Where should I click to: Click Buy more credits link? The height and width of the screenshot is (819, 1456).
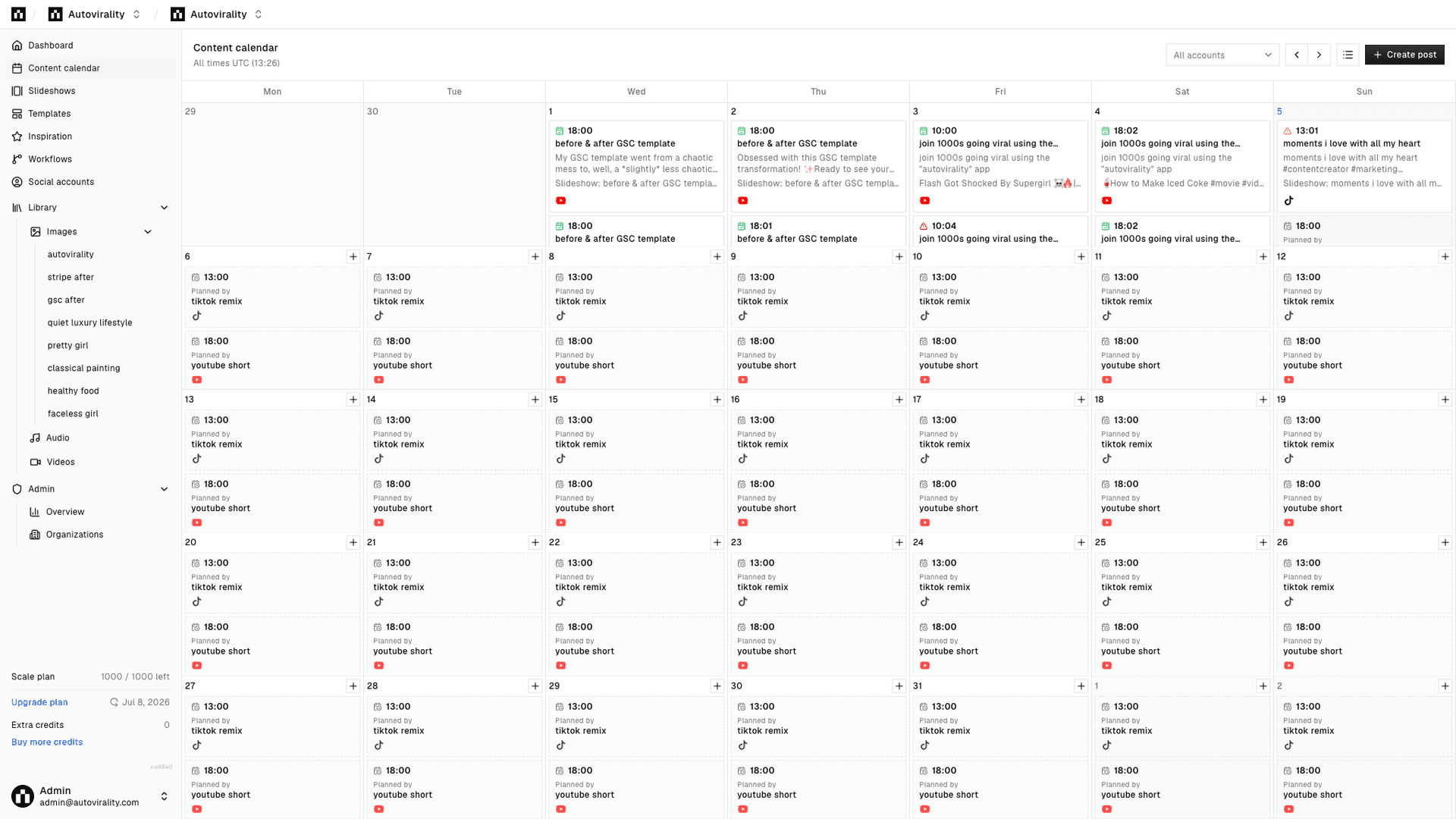(x=47, y=742)
